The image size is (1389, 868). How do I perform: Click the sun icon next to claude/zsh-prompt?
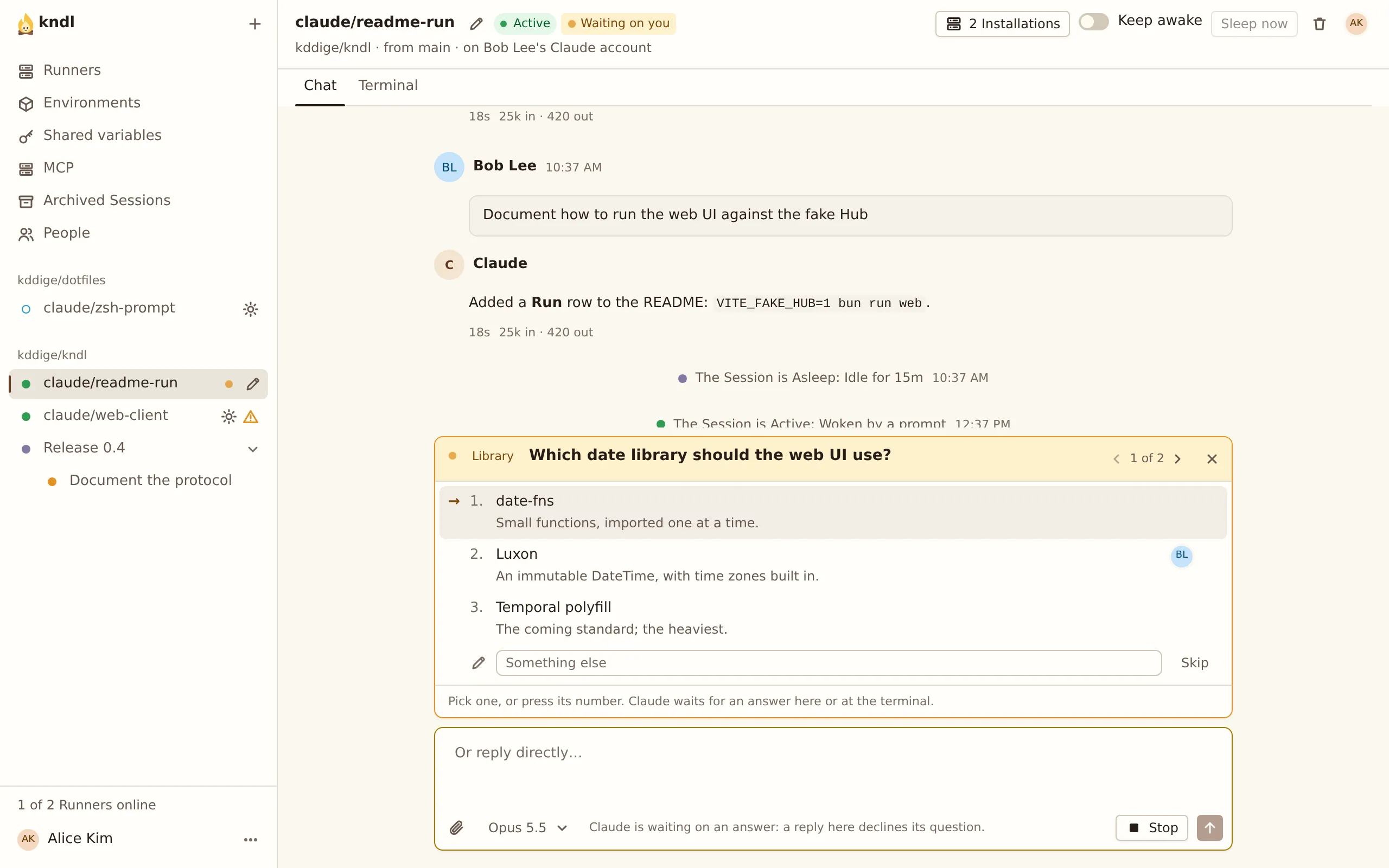[250, 309]
